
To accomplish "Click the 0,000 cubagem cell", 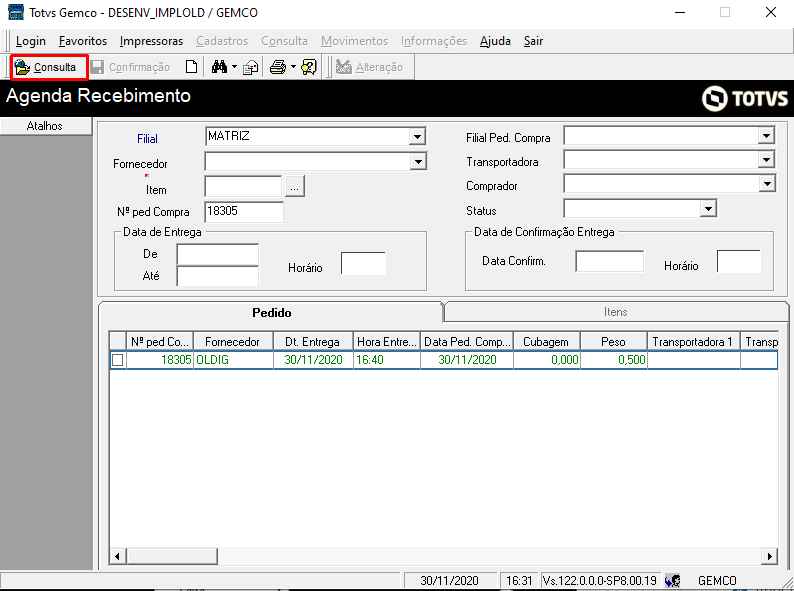I will click(x=546, y=360).
